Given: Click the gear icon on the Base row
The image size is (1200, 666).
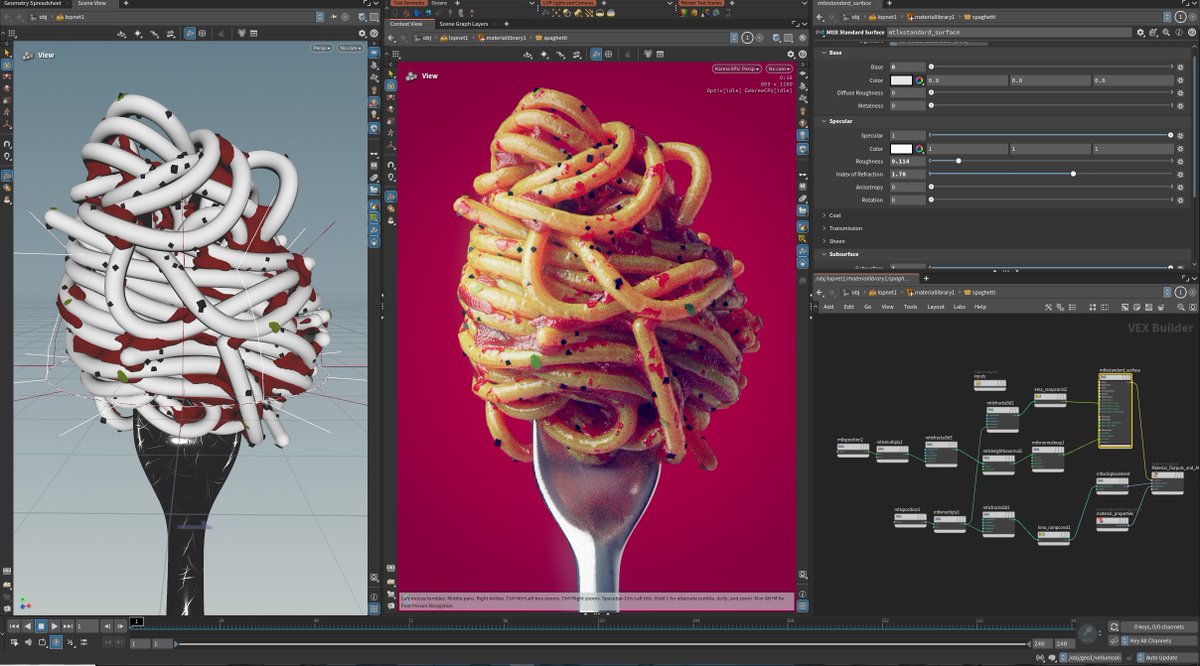Looking at the screenshot, I should [x=1180, y=67].
